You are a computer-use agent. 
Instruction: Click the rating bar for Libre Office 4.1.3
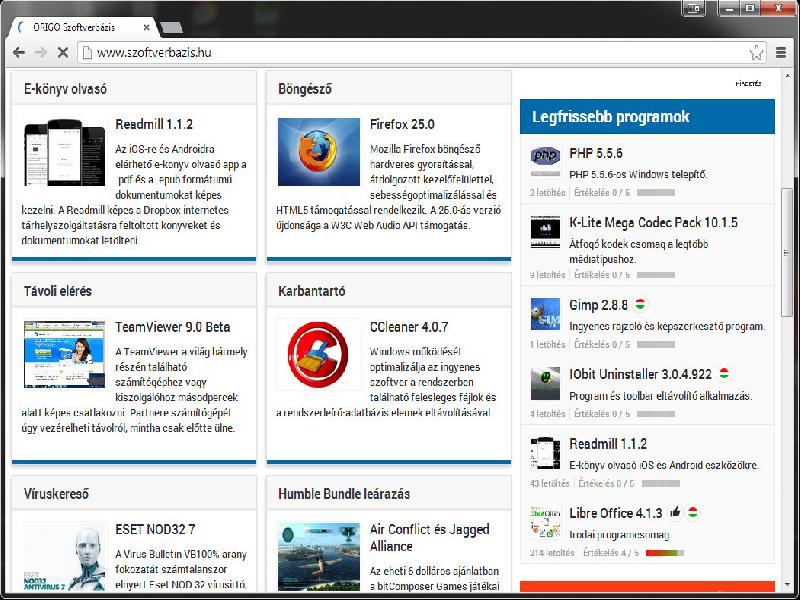pyautogui.click(x=665, y=553)
